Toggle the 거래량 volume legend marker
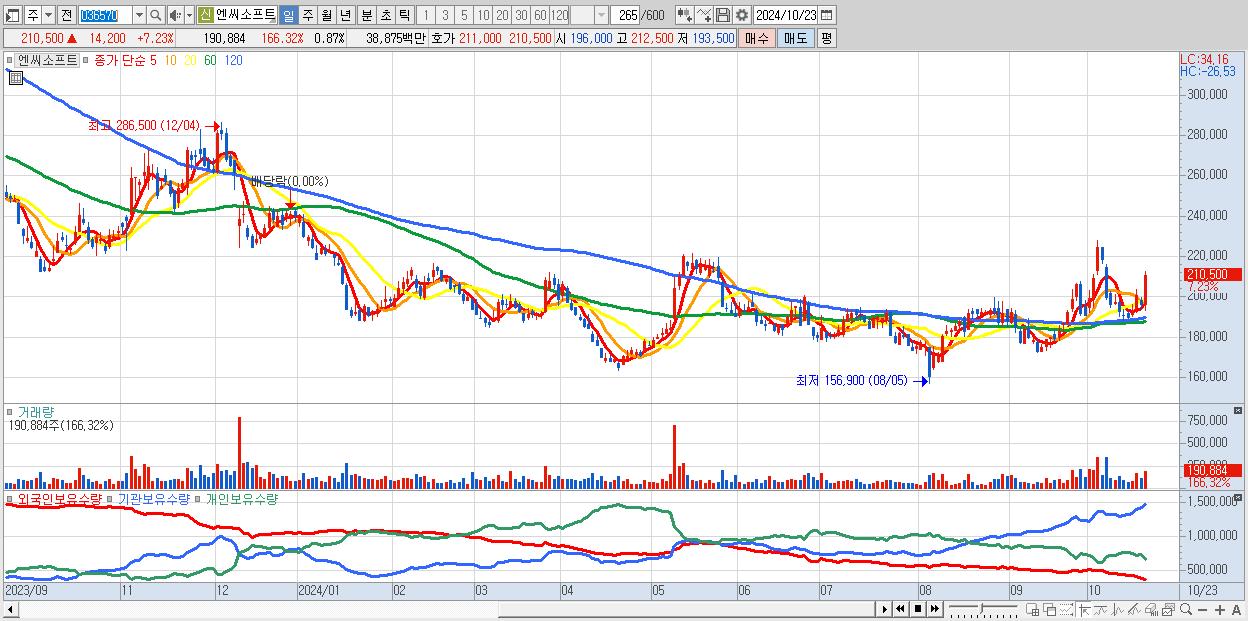 point(10,412)
